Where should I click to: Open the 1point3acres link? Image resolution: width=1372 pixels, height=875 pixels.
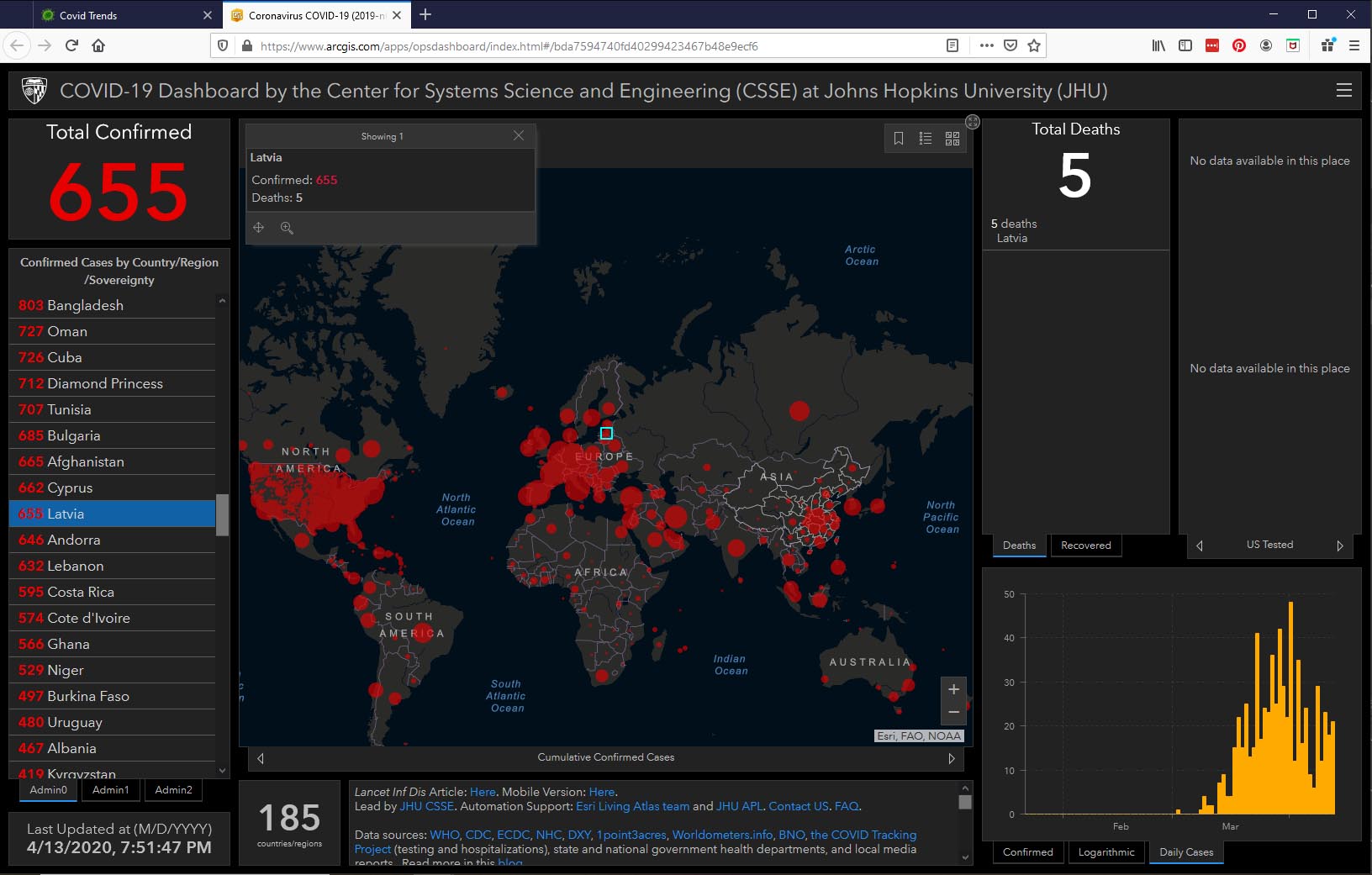pyautogui.click(x=631, y=835)
